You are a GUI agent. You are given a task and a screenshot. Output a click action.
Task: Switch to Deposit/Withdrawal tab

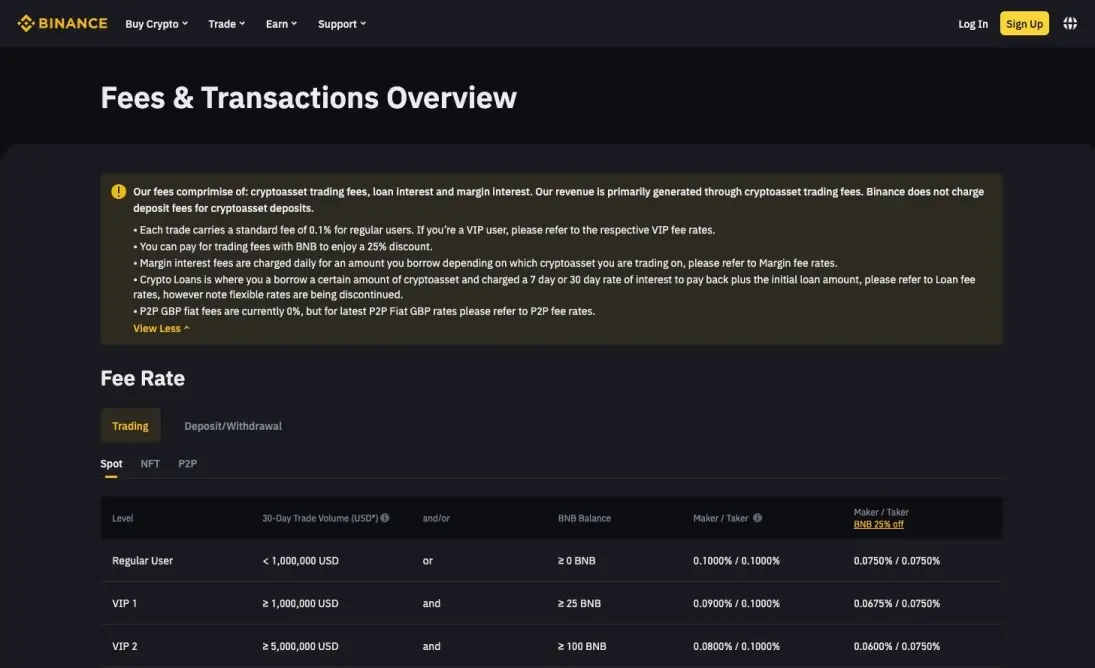pos(233,426)
